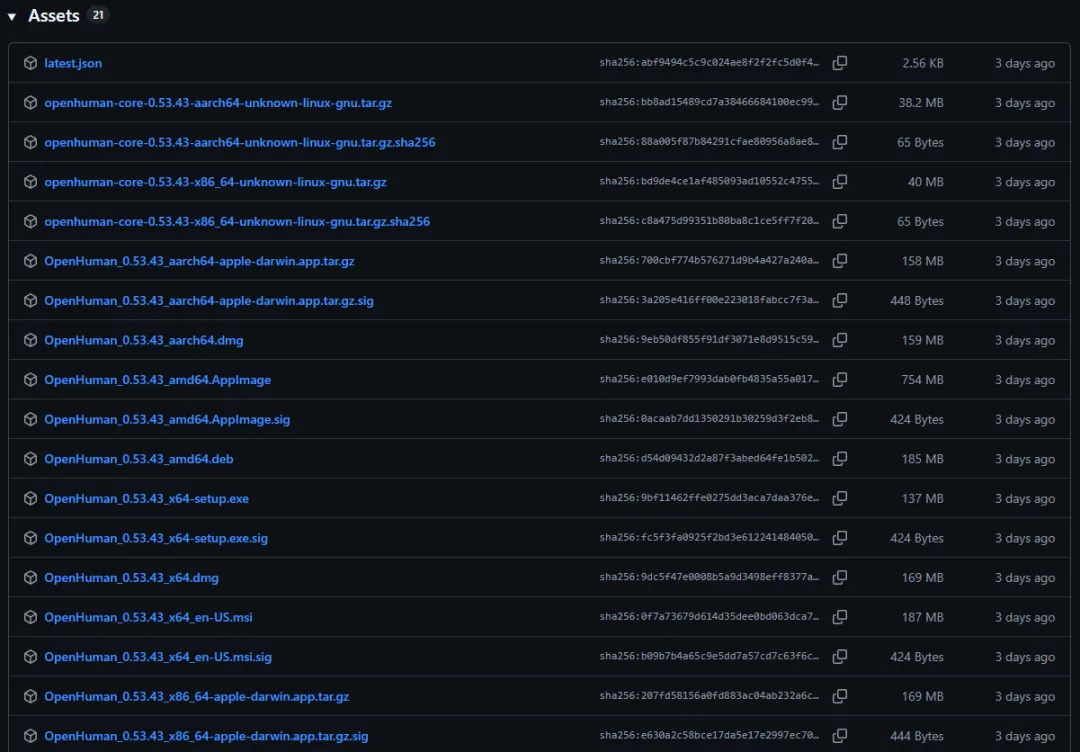Download openhuman-core aarch64 linux tar.gz
Viewport: 1080px width, 752px height.
tap(218, 103)
